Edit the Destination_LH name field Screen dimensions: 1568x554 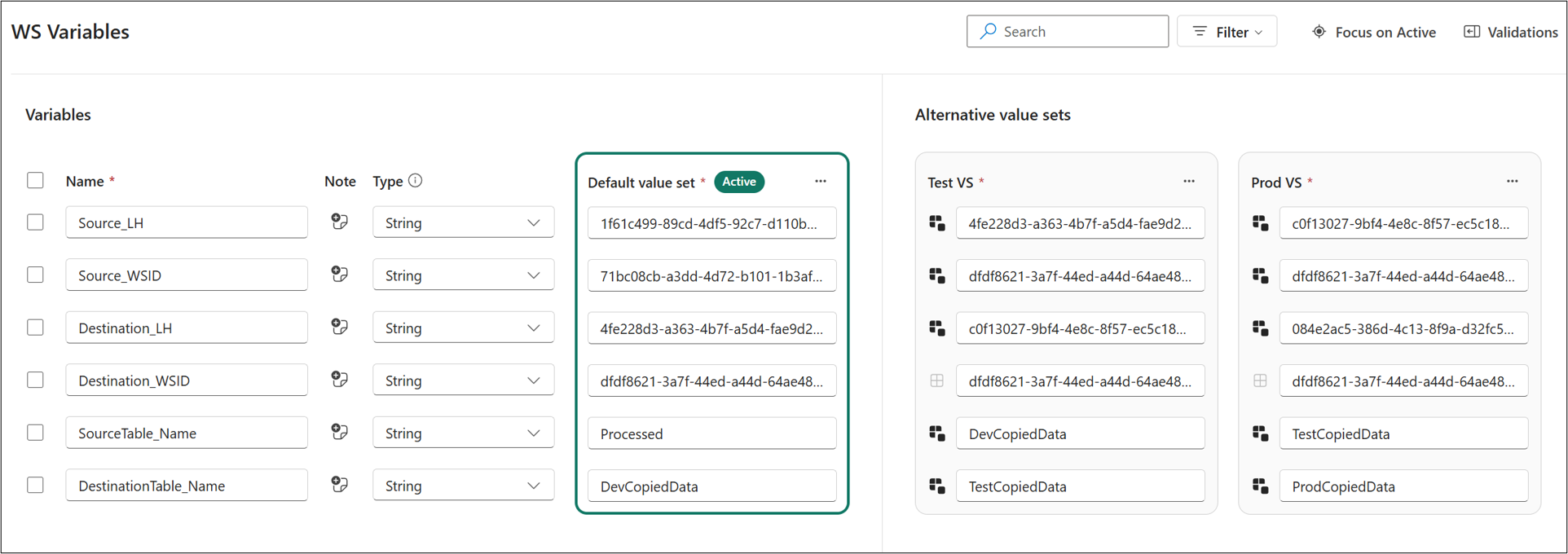tap(187, 328)
